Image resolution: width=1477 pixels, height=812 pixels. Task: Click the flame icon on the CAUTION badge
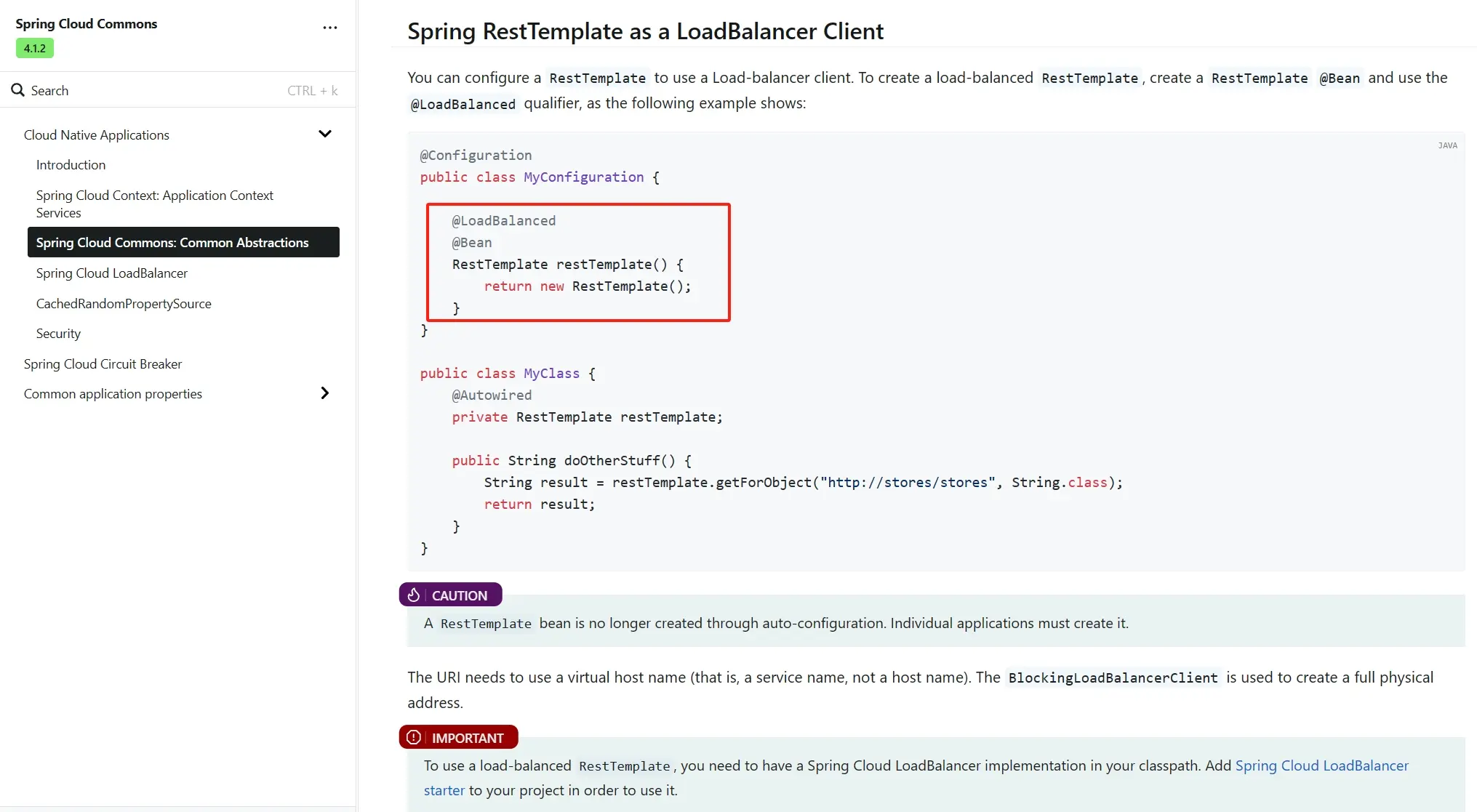pos(414,594)
